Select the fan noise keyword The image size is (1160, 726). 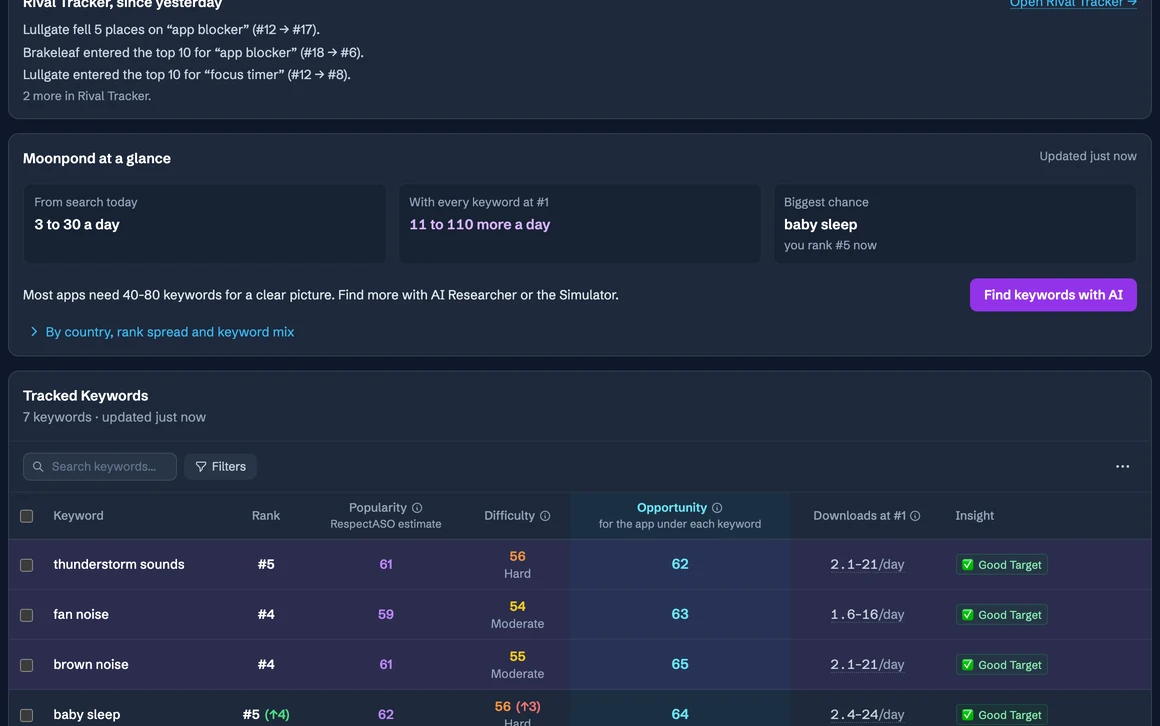click(x=81, y=614)
